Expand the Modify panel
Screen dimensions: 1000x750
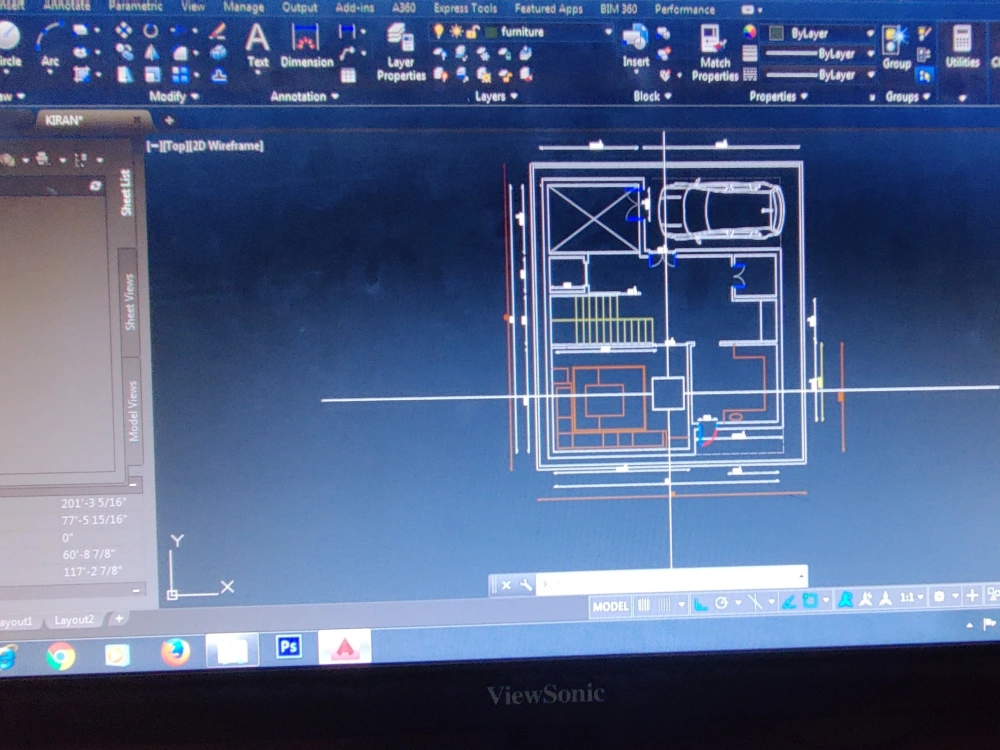[x=173, y=97]
